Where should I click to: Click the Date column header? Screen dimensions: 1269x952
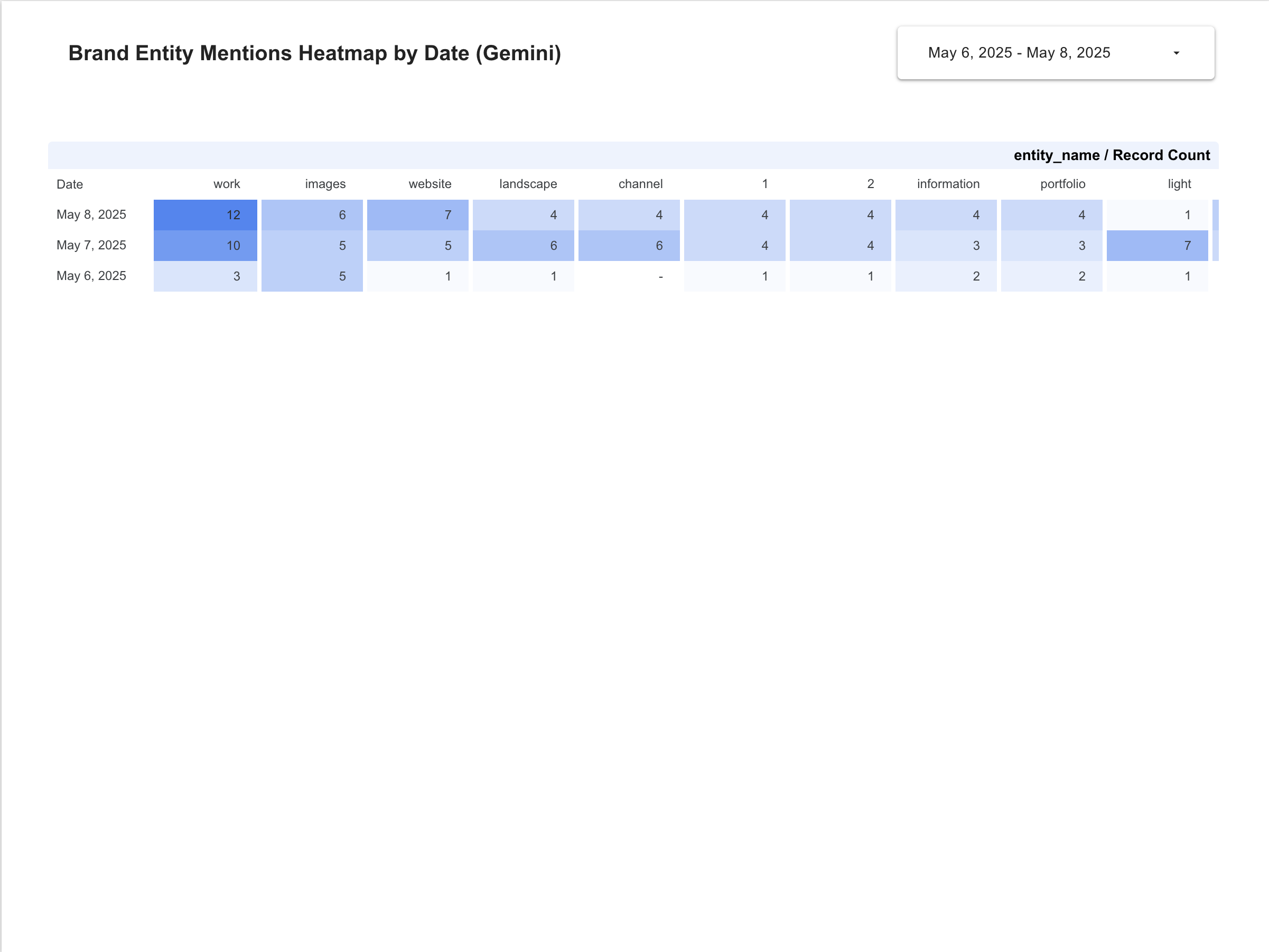pyautogui.click(x=70, y=184)
